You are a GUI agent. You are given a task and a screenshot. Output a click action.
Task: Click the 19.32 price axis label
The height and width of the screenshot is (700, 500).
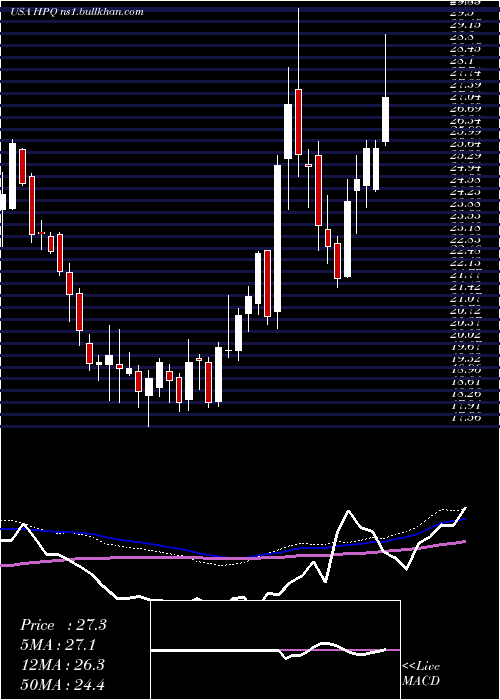(x=464, y=359)
